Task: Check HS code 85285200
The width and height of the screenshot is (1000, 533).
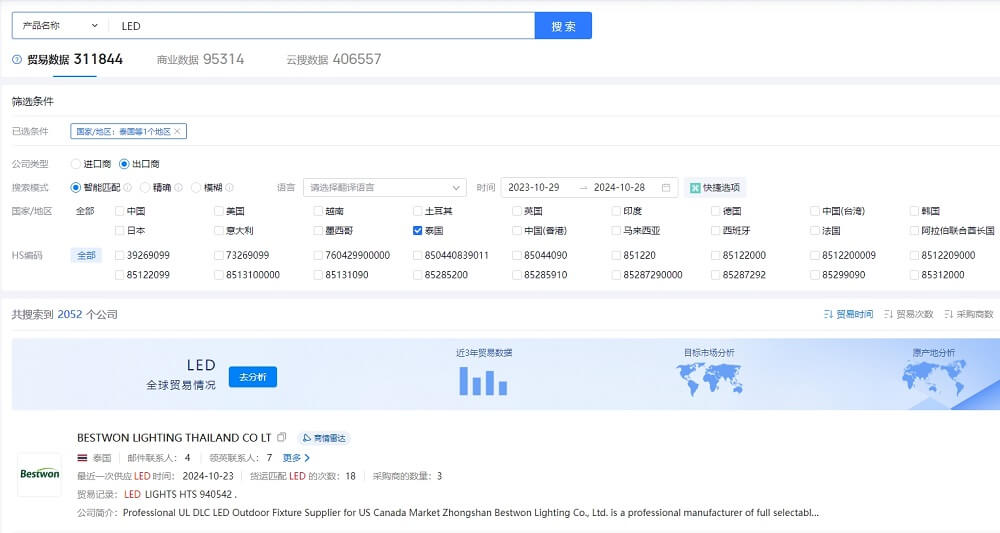Action: (x=418, y=275)
